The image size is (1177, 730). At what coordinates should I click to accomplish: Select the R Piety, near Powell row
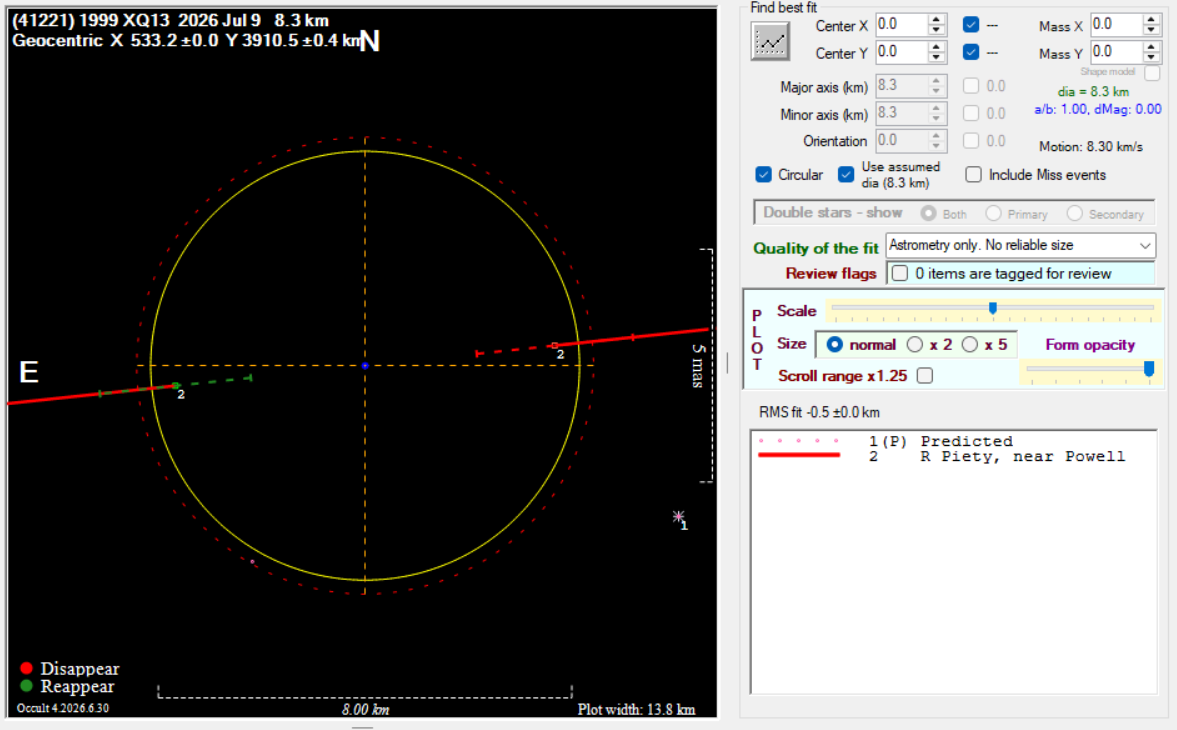[953, 456]
